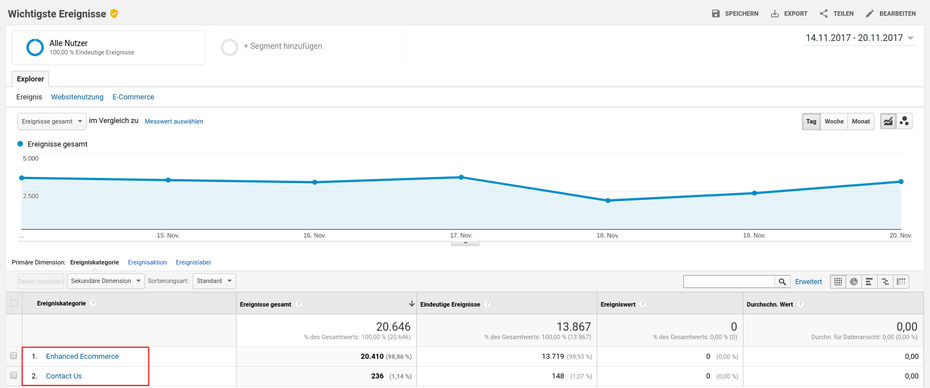Image resolution: width=930 pixels, height=388 pixels.
Task: Open the Enhanced Ecommerce category link
Action: (x=82, y=357)
